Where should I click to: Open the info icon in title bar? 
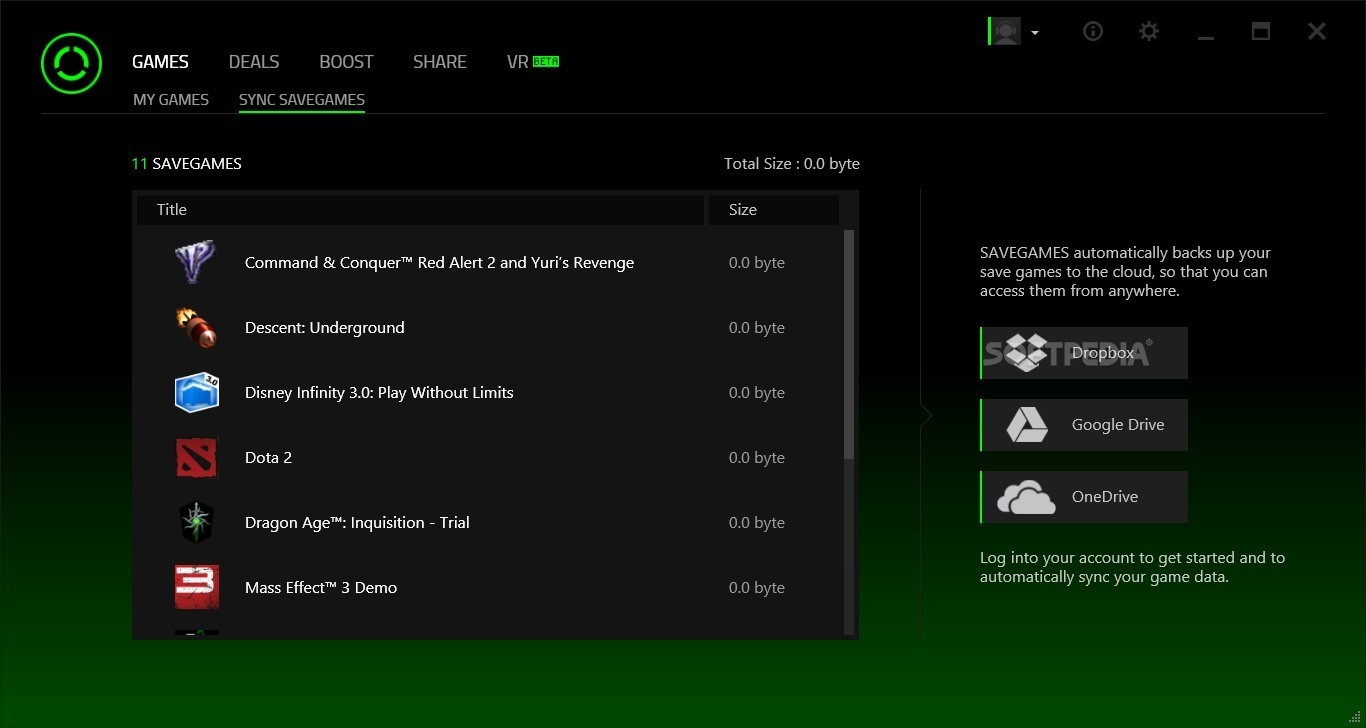(x=1093, y=31)
